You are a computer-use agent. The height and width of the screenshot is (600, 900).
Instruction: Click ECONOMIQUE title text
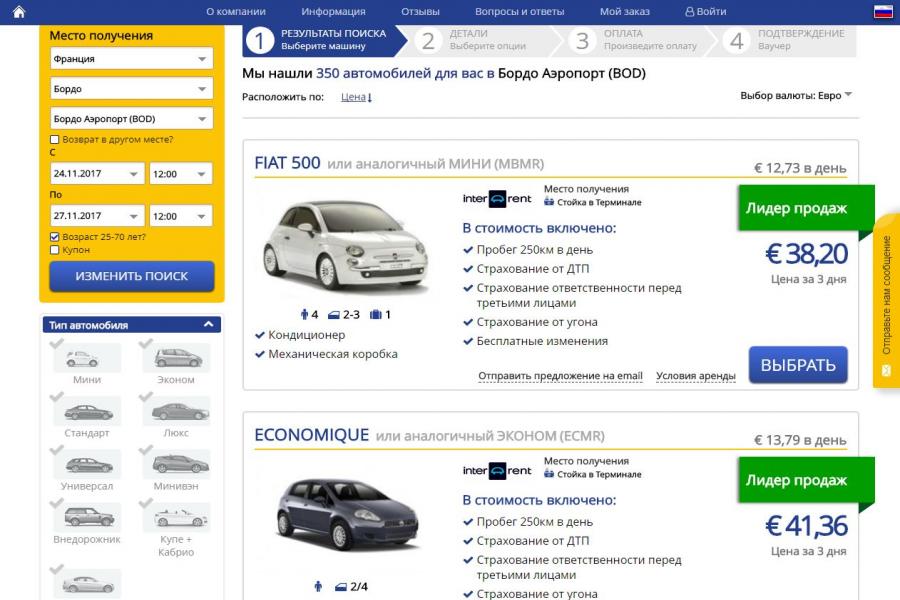[x=311, y=435]
